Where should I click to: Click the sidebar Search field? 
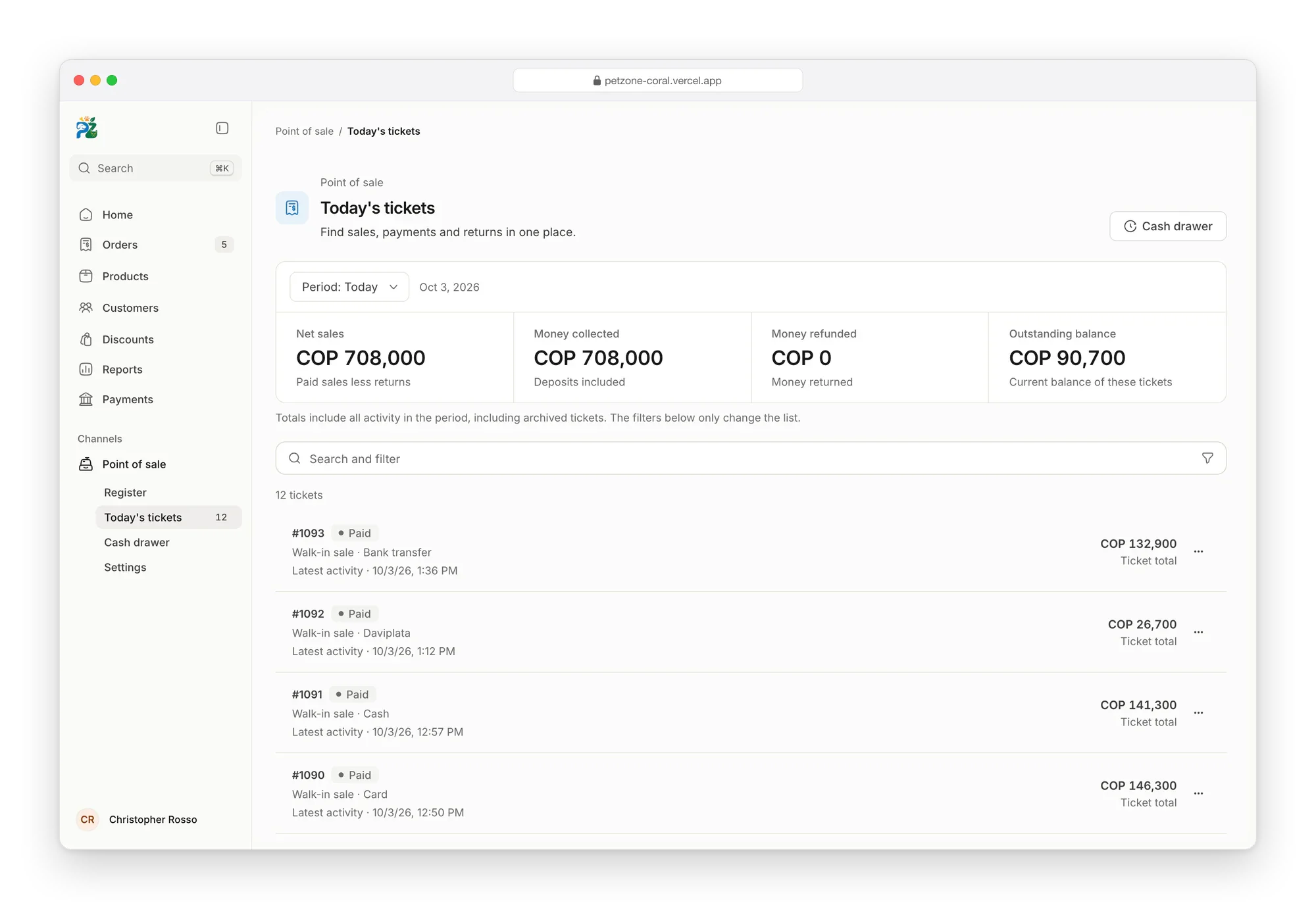155,168
